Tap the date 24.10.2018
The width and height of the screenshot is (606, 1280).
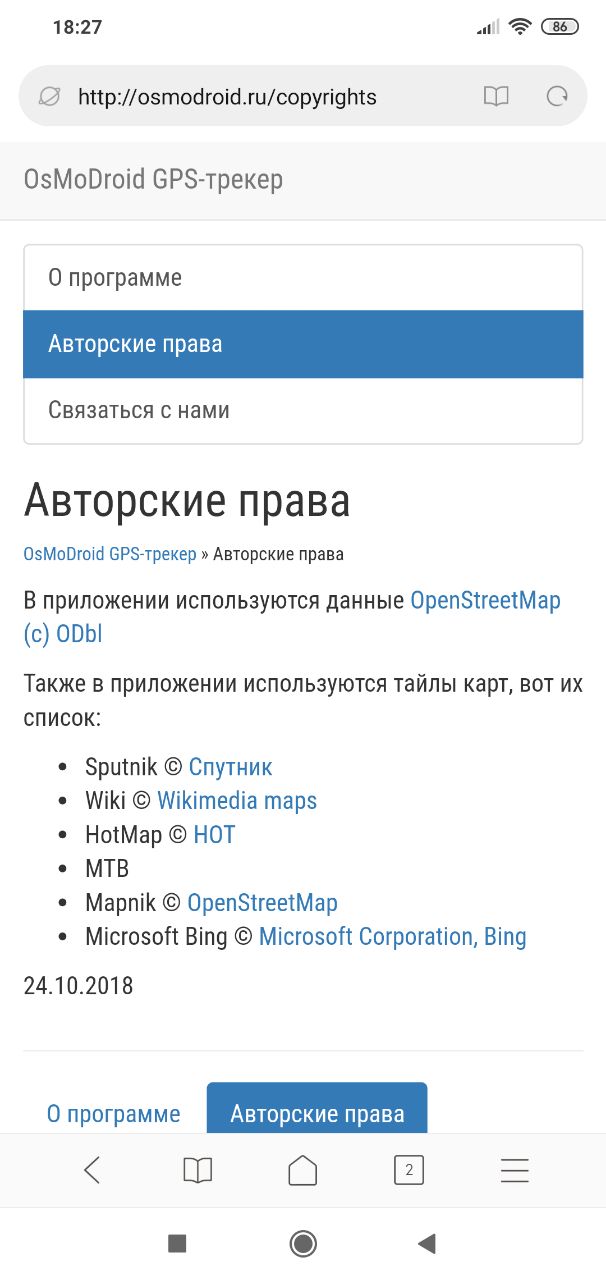(78, 986)
